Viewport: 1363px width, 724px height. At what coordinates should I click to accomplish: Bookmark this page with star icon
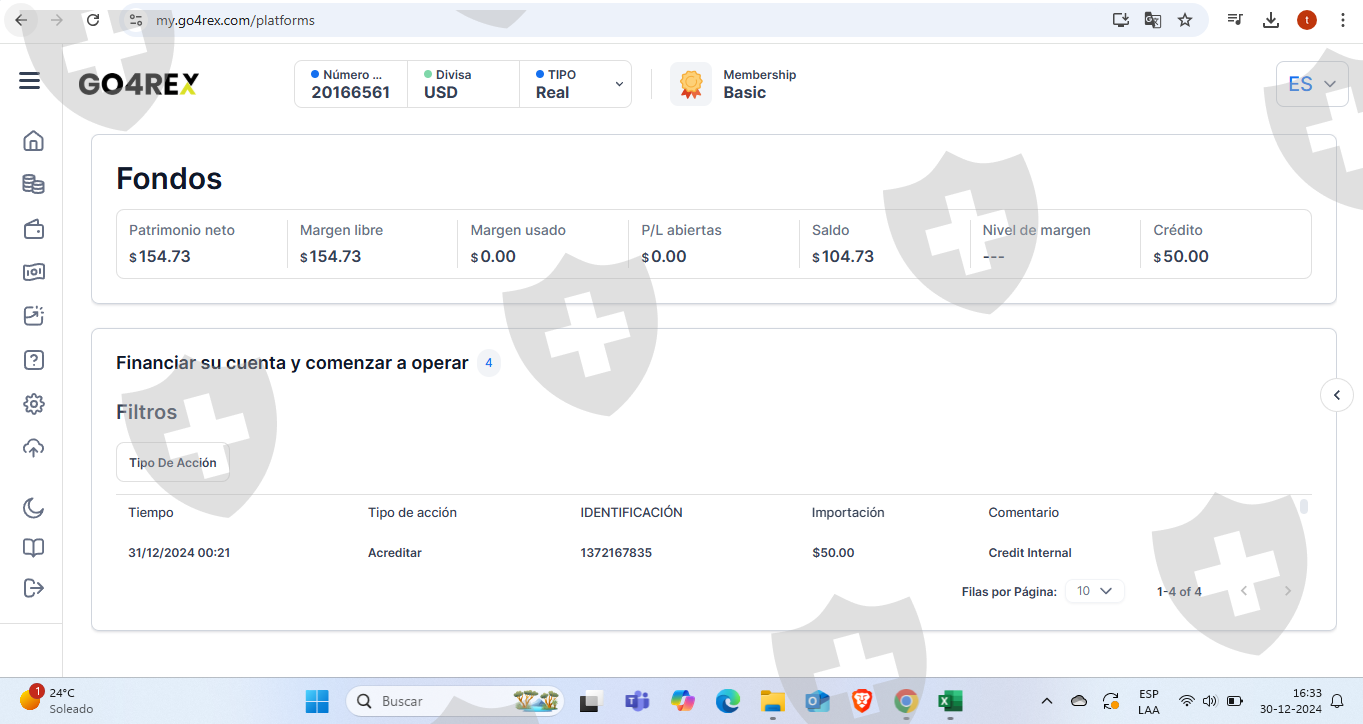pos(1185,20)
